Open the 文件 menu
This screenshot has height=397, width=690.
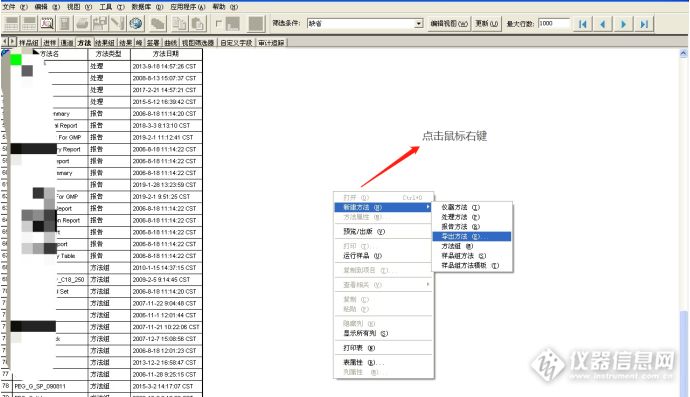click(x=15, y=7)
